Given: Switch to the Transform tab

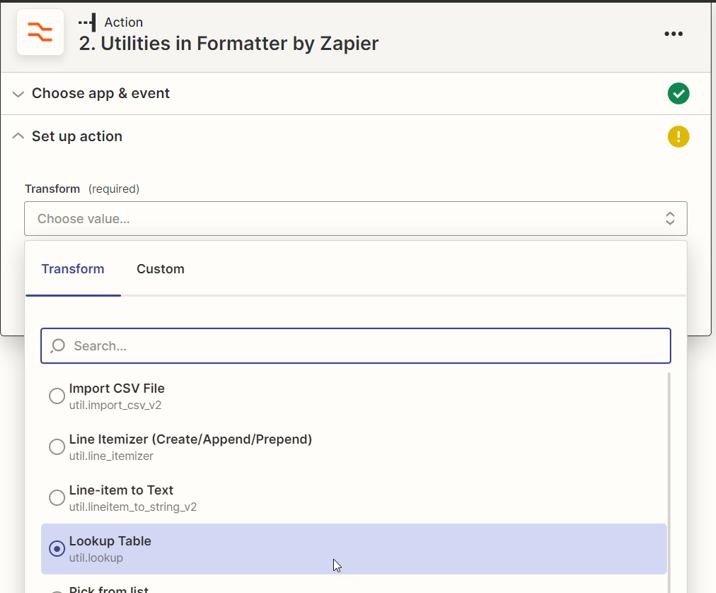Looking at the screenshot, I should 73,269.
